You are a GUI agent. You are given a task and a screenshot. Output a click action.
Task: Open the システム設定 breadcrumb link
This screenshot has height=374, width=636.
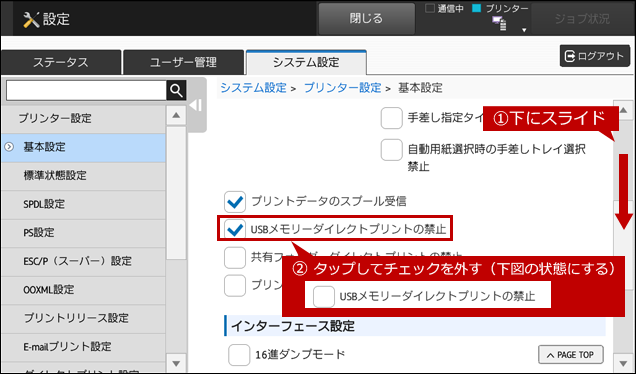pyautogui.click(x=253, y=88)
